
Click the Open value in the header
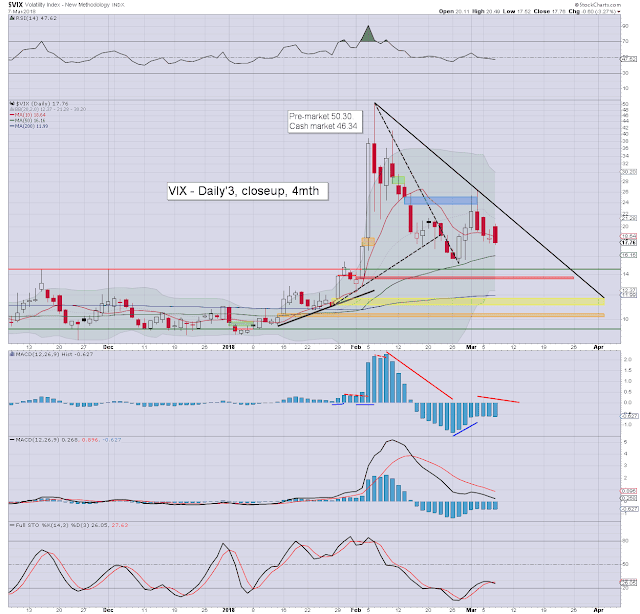click(x=460, y=11)
